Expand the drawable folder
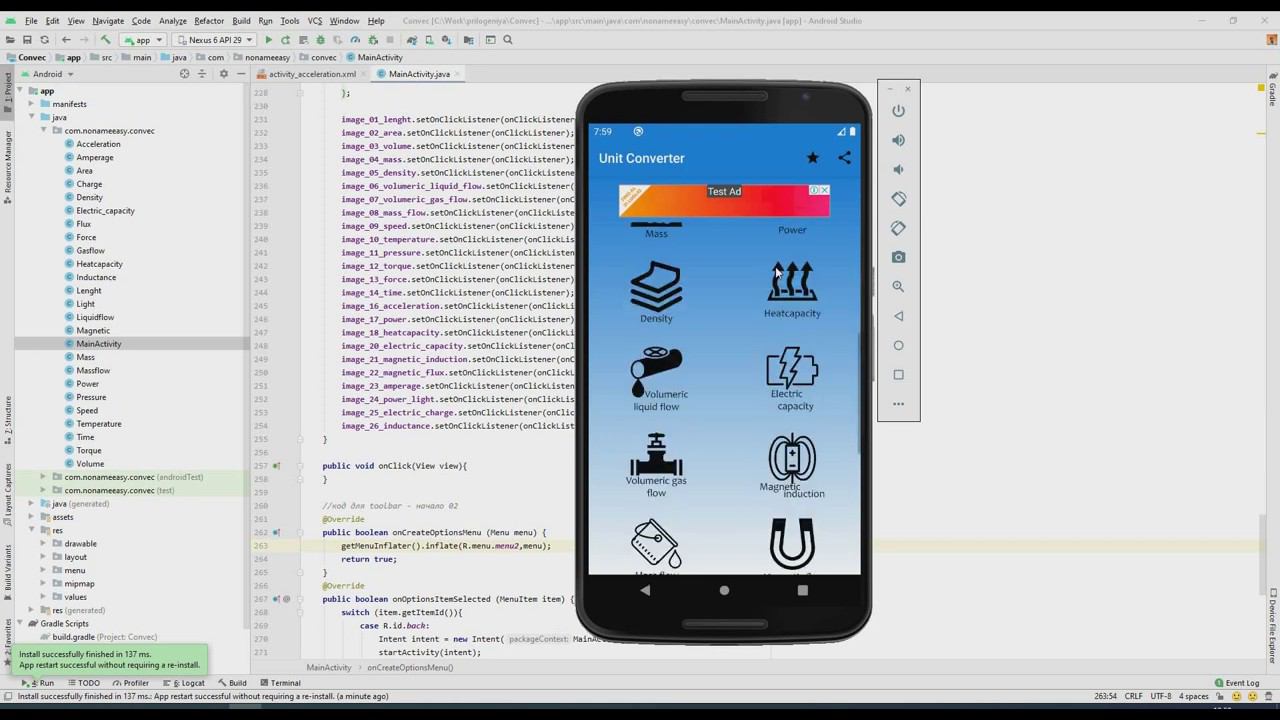 (x=43, y=544)
